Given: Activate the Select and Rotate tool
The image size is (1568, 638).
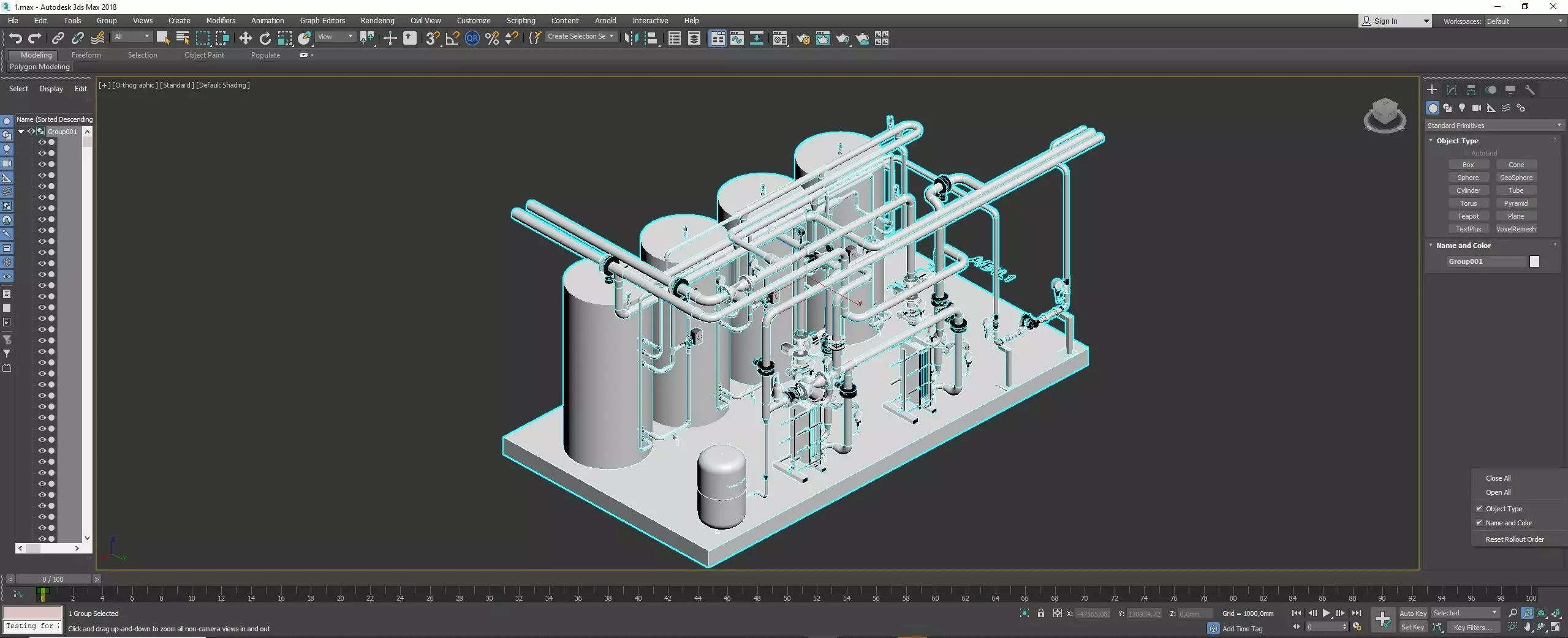Looking at the screenshot, I should click(x=265, y=39).
